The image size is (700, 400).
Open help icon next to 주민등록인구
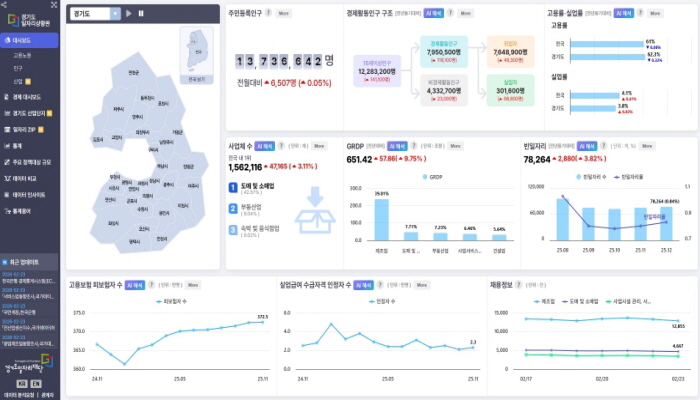tap(270, 14)
